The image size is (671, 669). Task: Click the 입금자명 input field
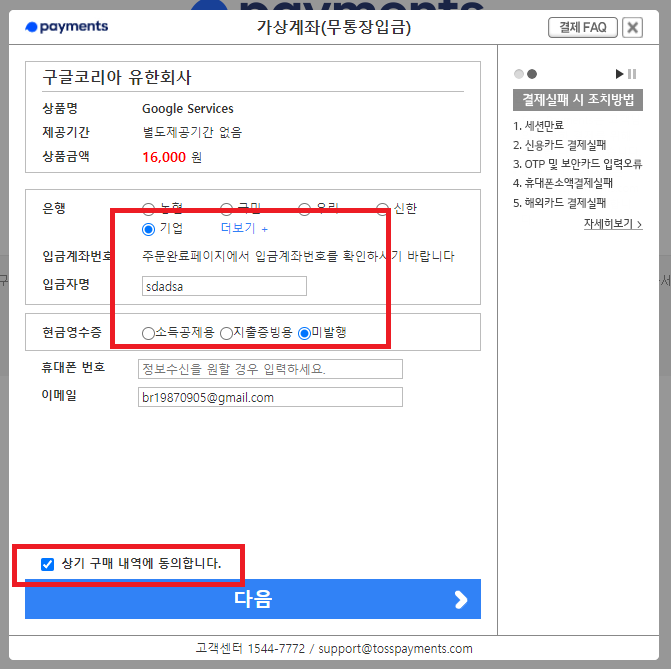[224, 286]
